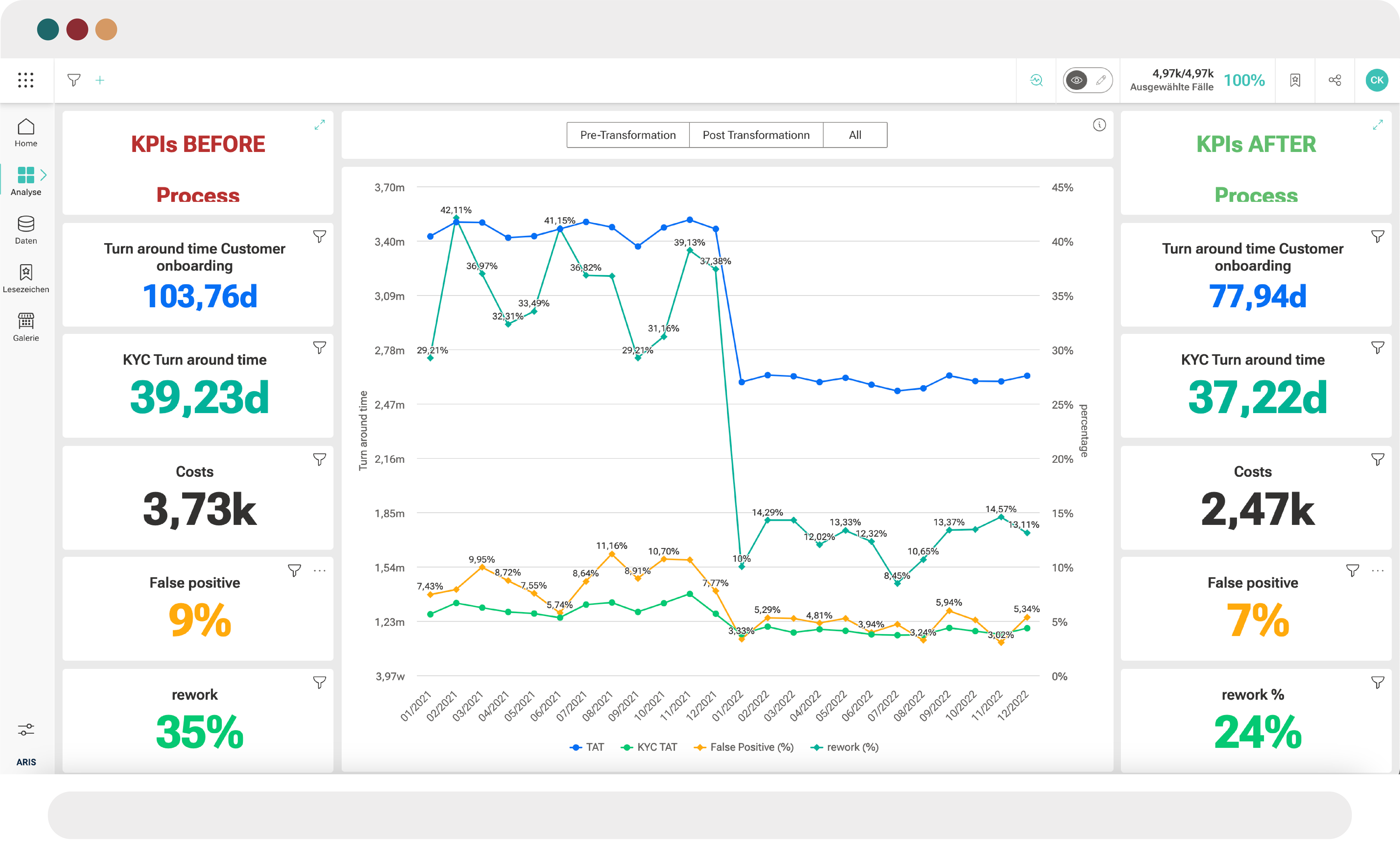
Task: Click the share icon
Action: pyautogui.click(x=1335, y=80)
